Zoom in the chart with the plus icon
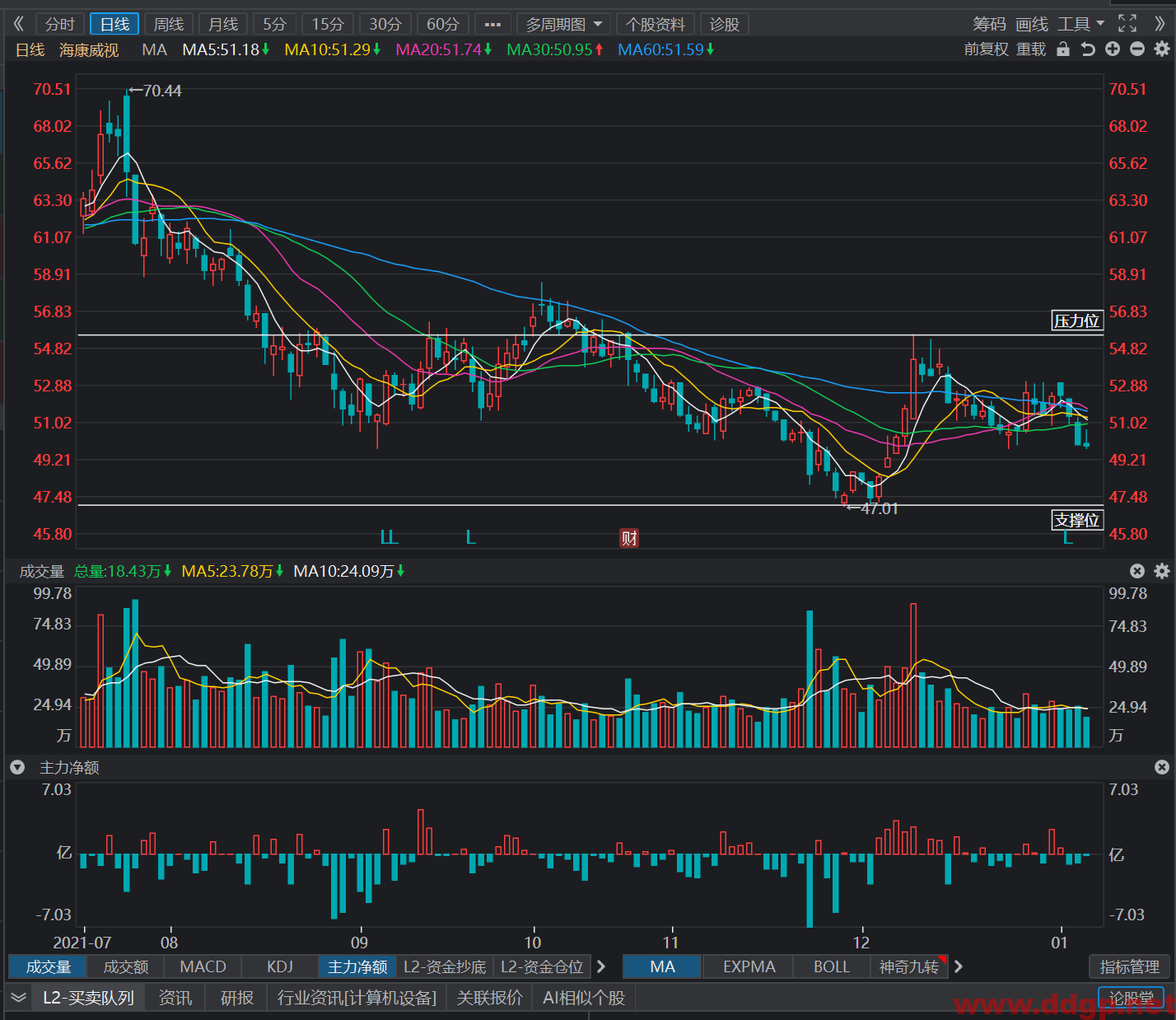1176x1020 pixels. coord(1113,49)
